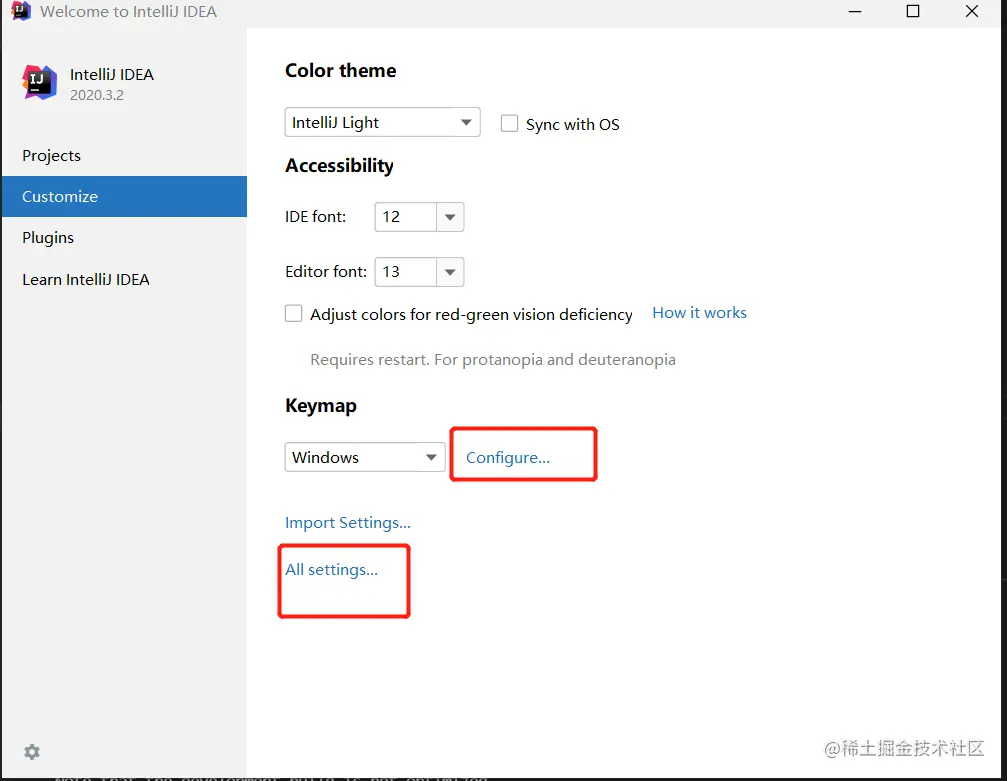Image resolution: width=1007 pixels, height=781 pixels.
Task: Switch to the Projects tab
Action: click(52, 156)
